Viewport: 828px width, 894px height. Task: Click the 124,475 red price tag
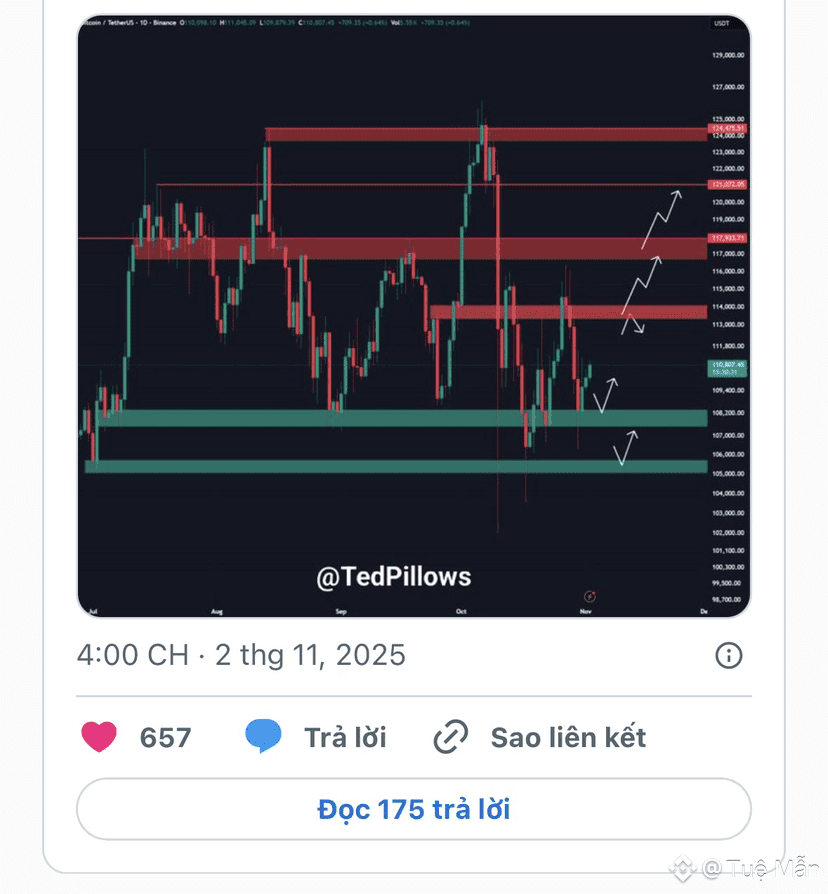pos(727,128)
